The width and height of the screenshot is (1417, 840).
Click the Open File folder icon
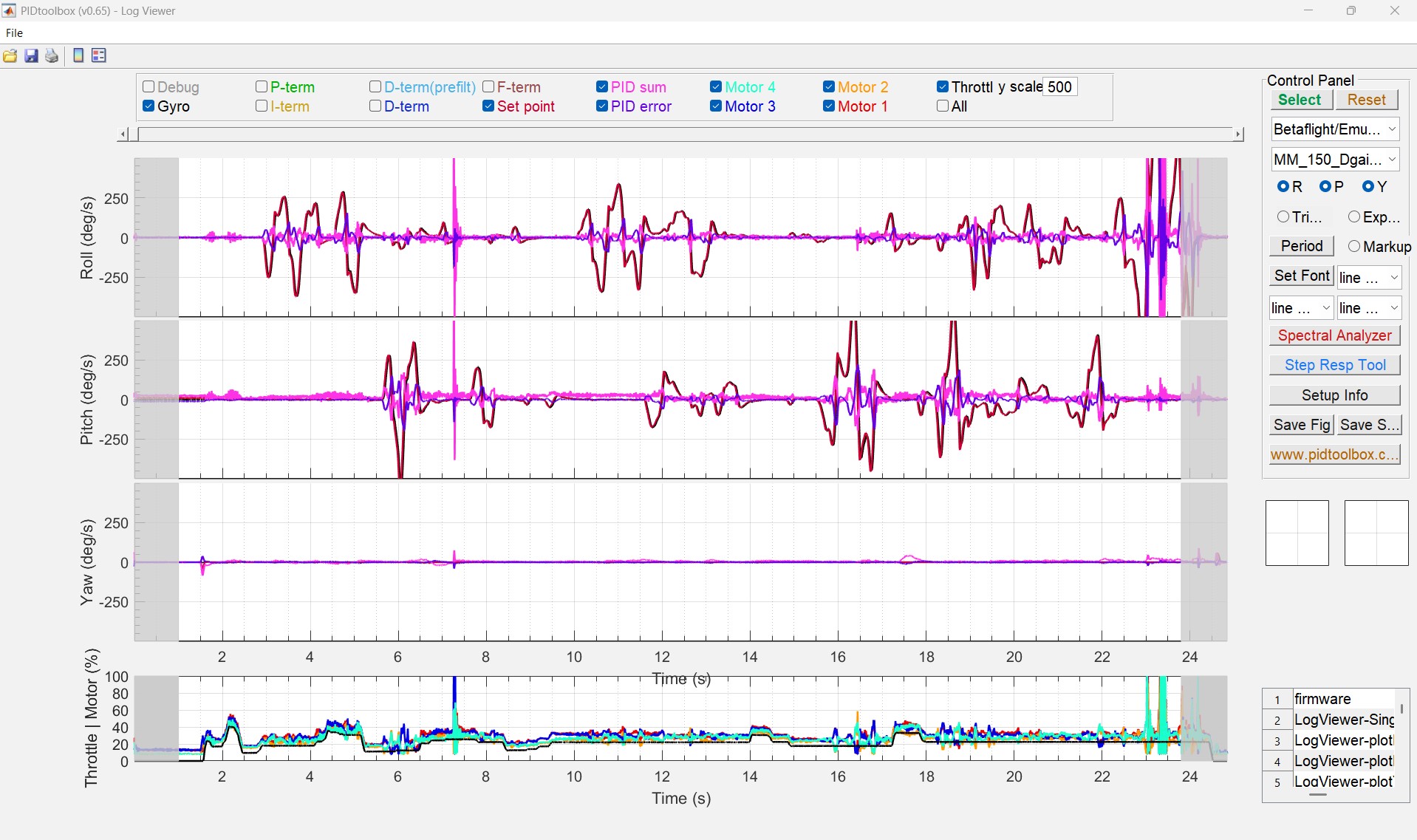10,56
